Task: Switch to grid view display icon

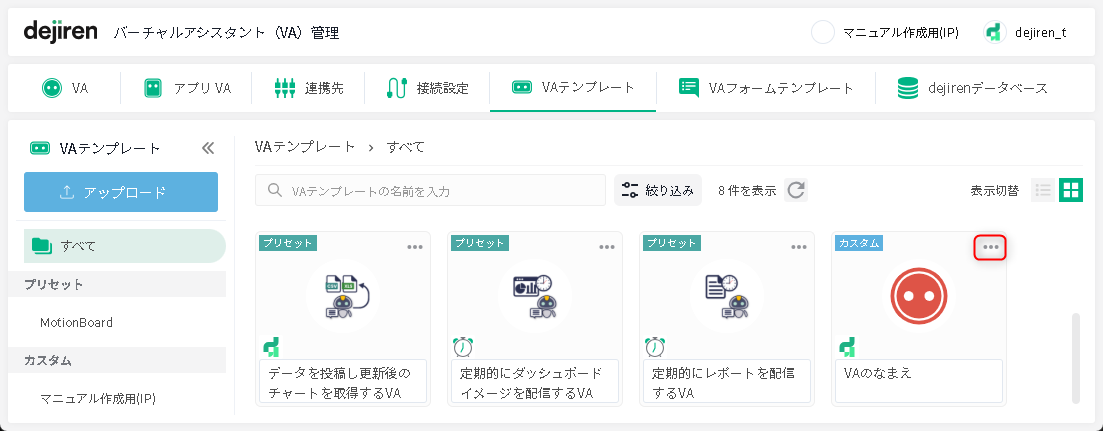Action: pyautogui.click(x=1071, y=190)
